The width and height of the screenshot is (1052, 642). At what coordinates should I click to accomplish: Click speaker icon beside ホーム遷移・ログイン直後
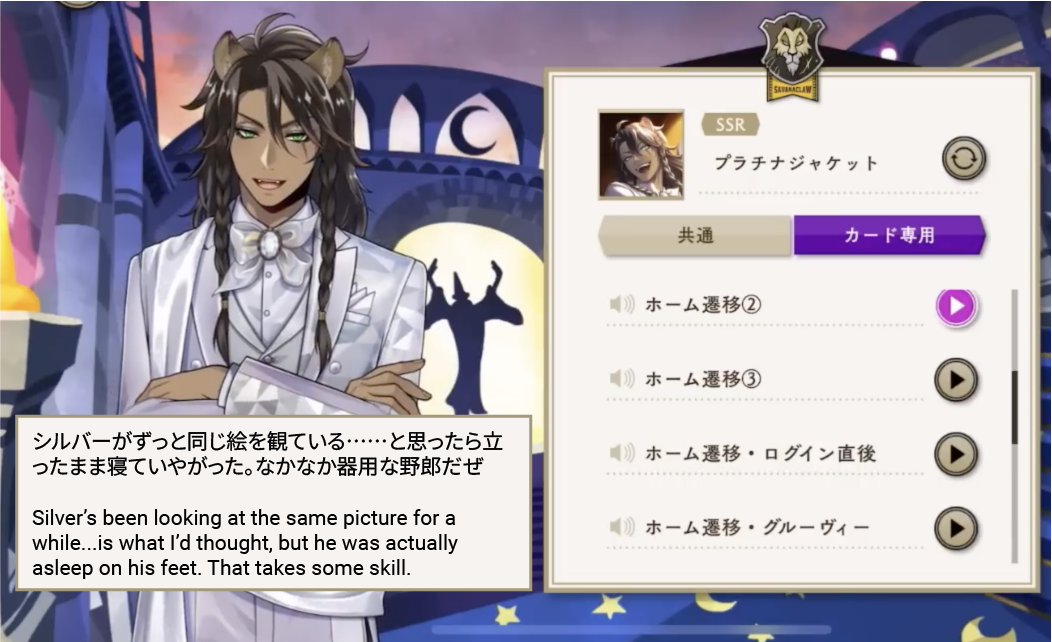point(621,453)
